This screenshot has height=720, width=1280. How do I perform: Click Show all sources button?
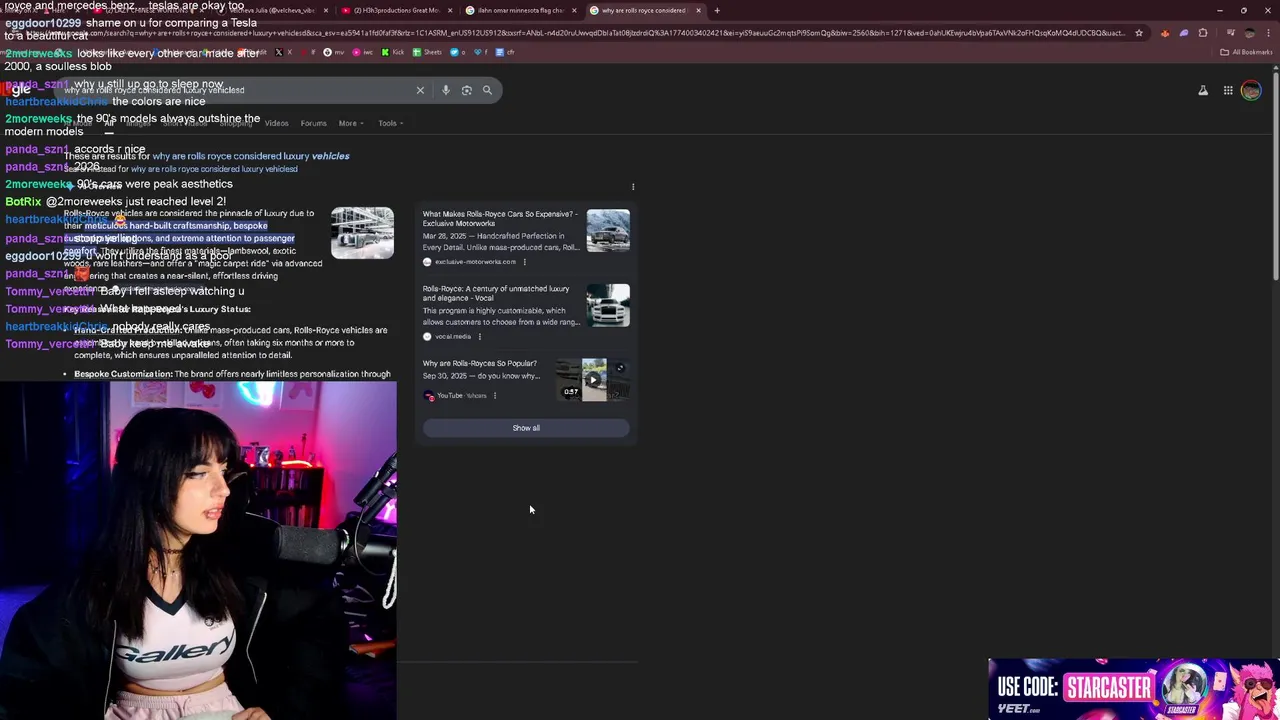(526, 428)
